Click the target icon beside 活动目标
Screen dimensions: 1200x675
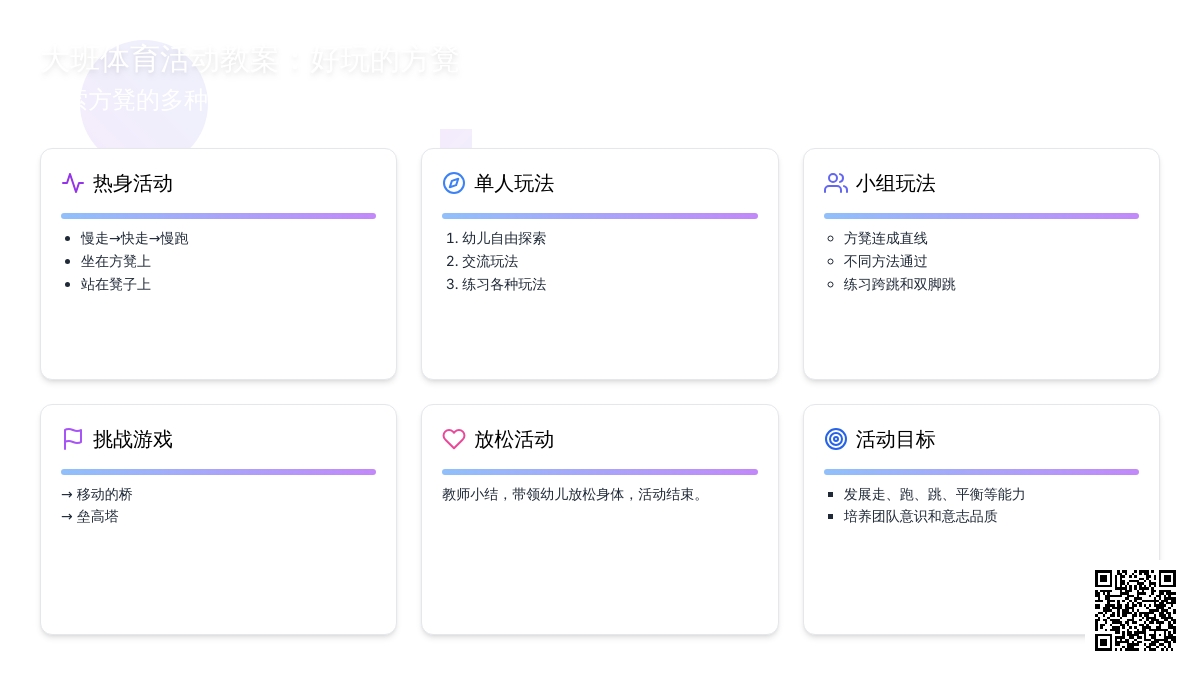(836, 439)
